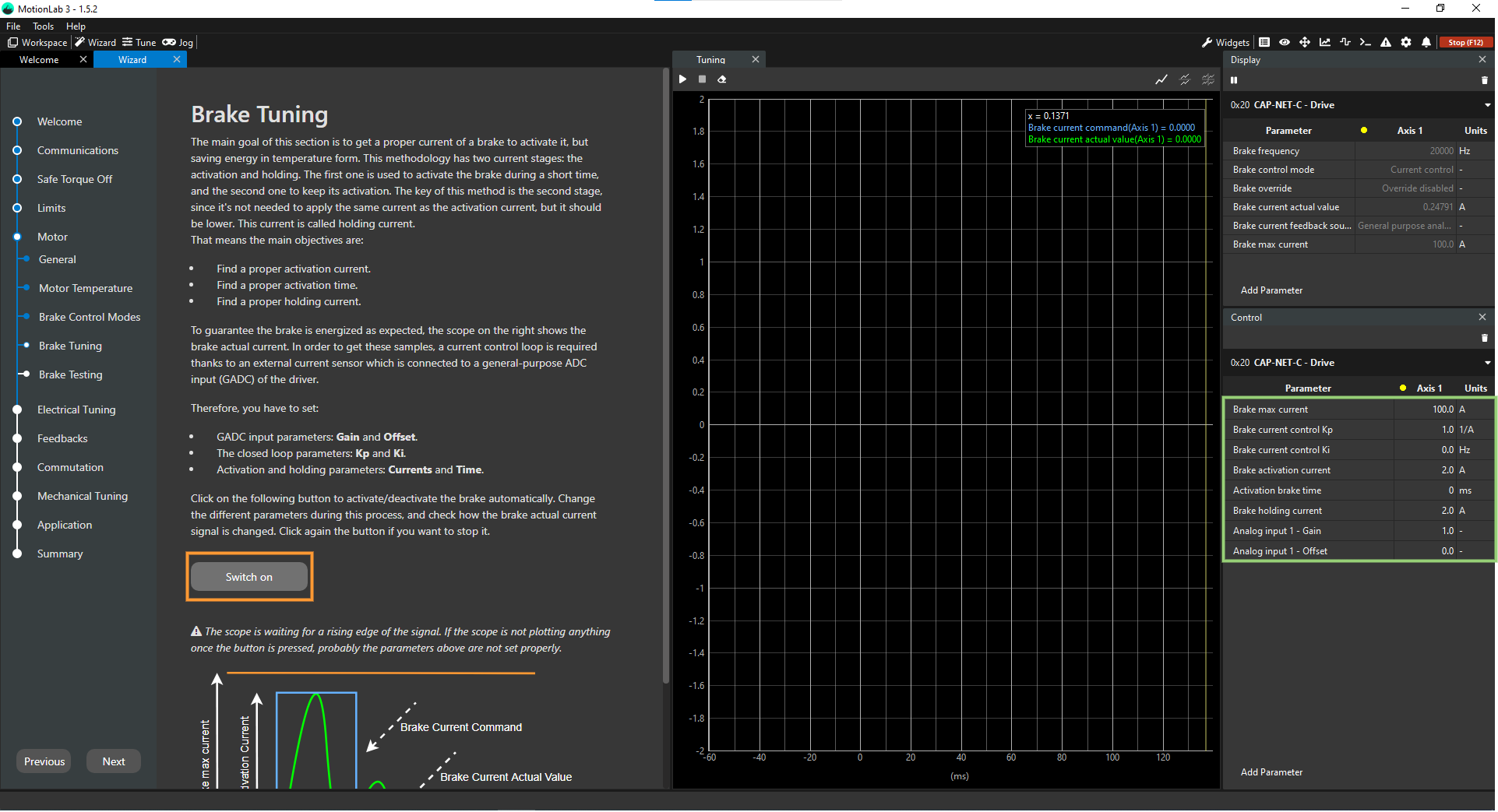Click the eraser icon to clear scope
The width and height of the screenshot is (1498, 812).
(x=722, y=79)
